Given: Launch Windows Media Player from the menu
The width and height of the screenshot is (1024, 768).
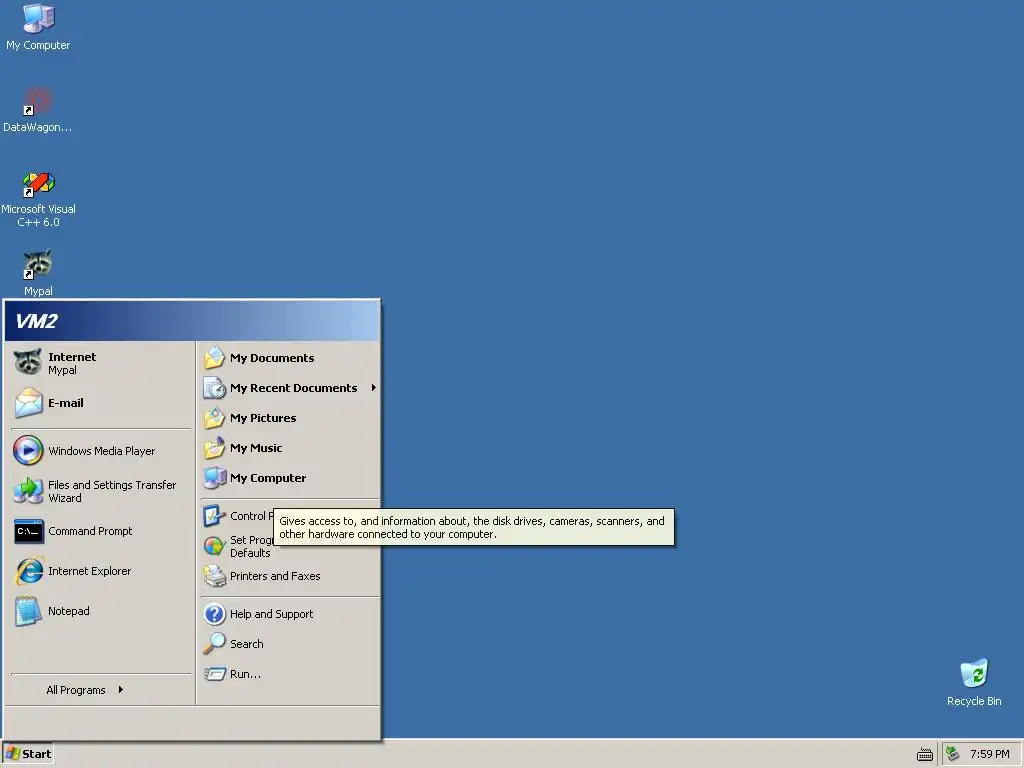Looking at the screenshot, I should click(101, 451).
